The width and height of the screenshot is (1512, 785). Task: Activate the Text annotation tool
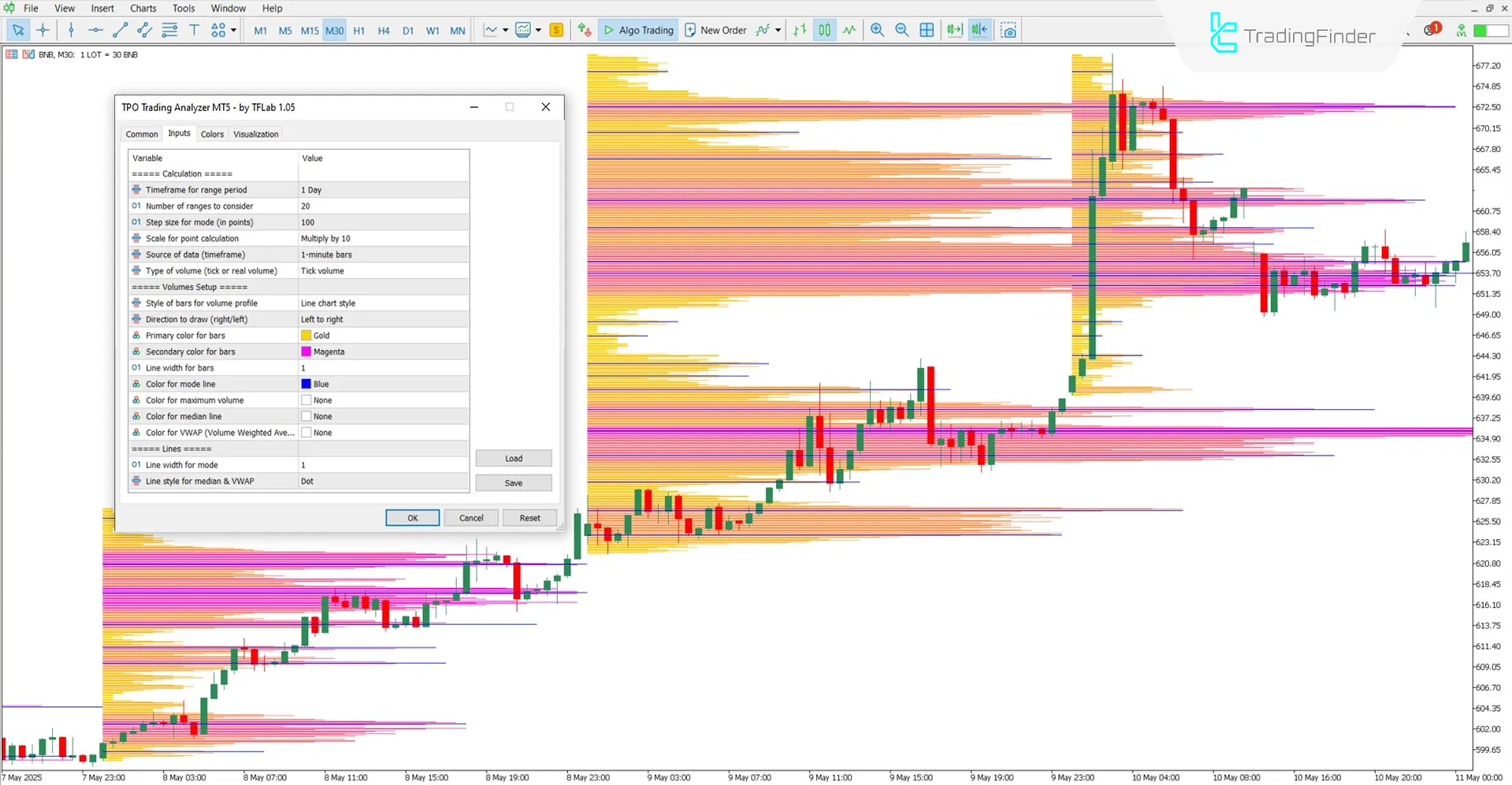[194, 30]
